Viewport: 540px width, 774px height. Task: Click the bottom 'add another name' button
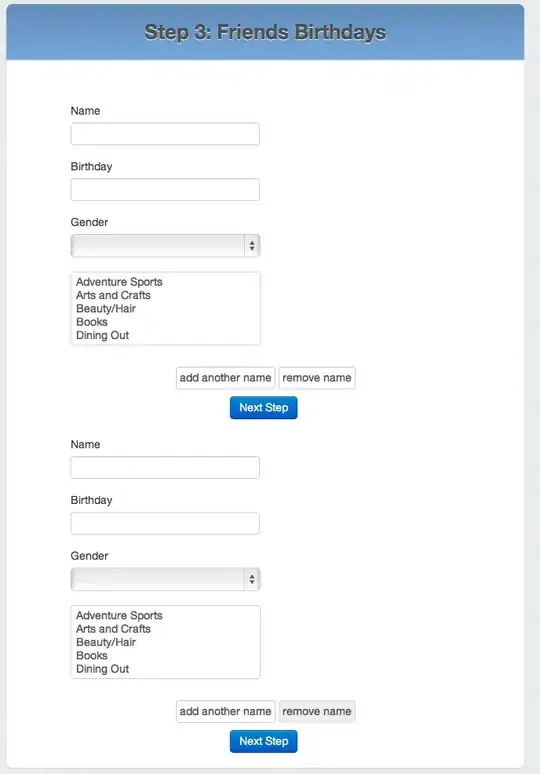(x=226, y=711)
